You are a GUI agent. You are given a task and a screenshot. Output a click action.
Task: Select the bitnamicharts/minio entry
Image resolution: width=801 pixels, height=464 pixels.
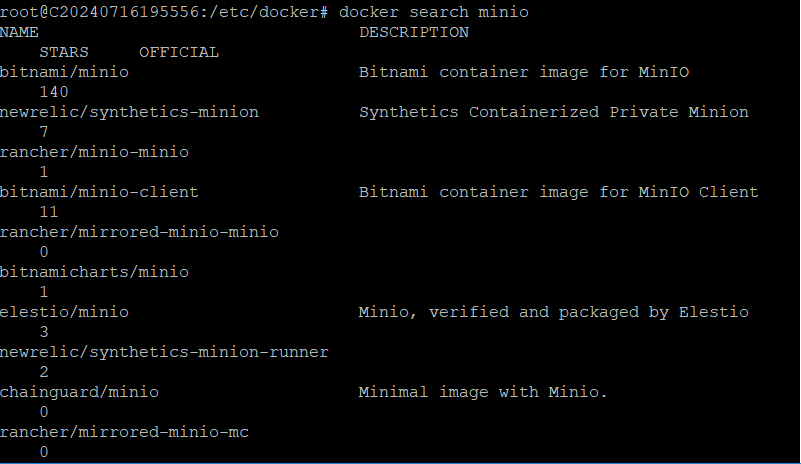coord(95,272)
